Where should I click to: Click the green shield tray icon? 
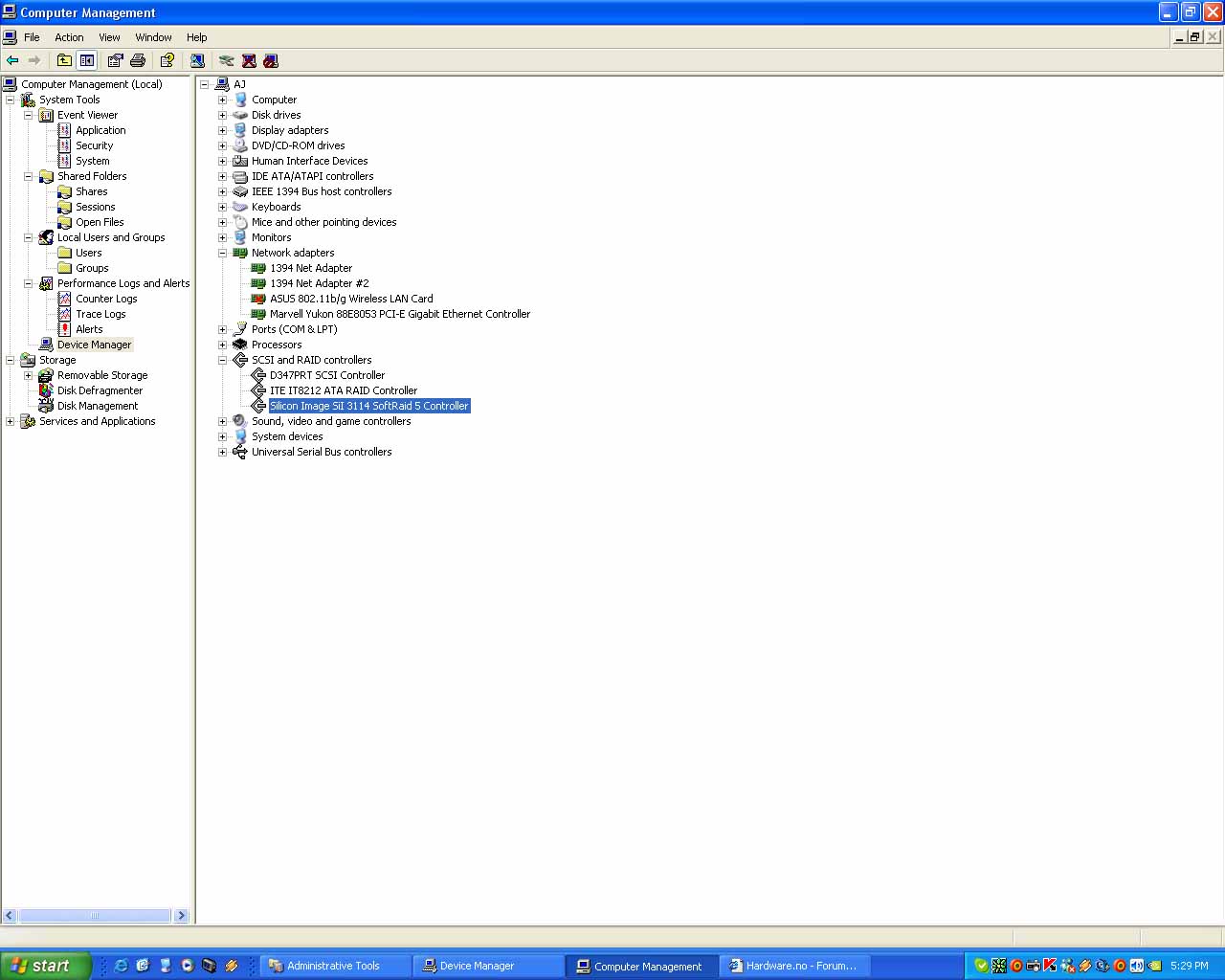[x=981, y=966]
